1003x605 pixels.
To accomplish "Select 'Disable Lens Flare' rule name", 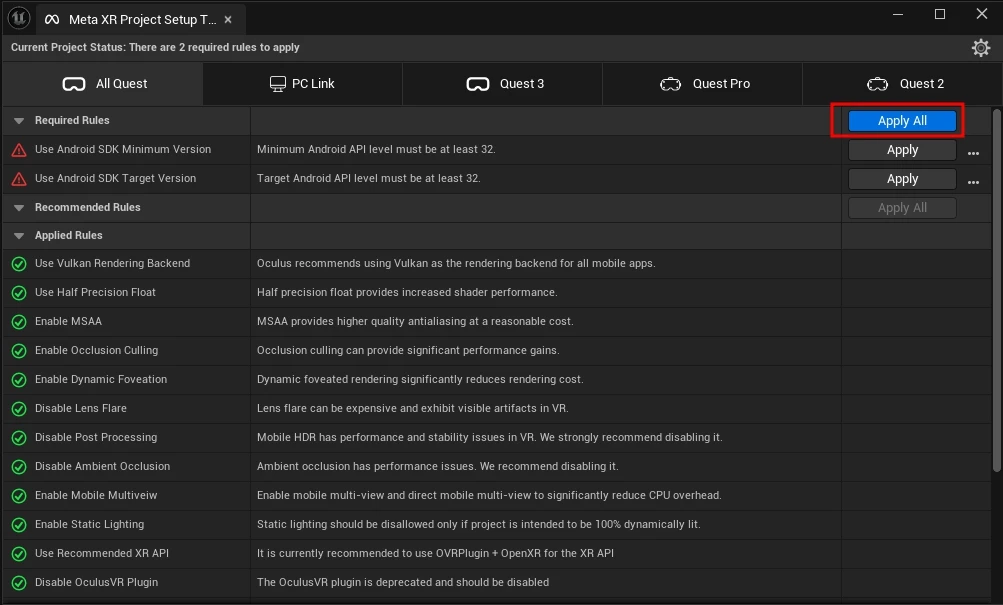I will (x=81, y=408).
